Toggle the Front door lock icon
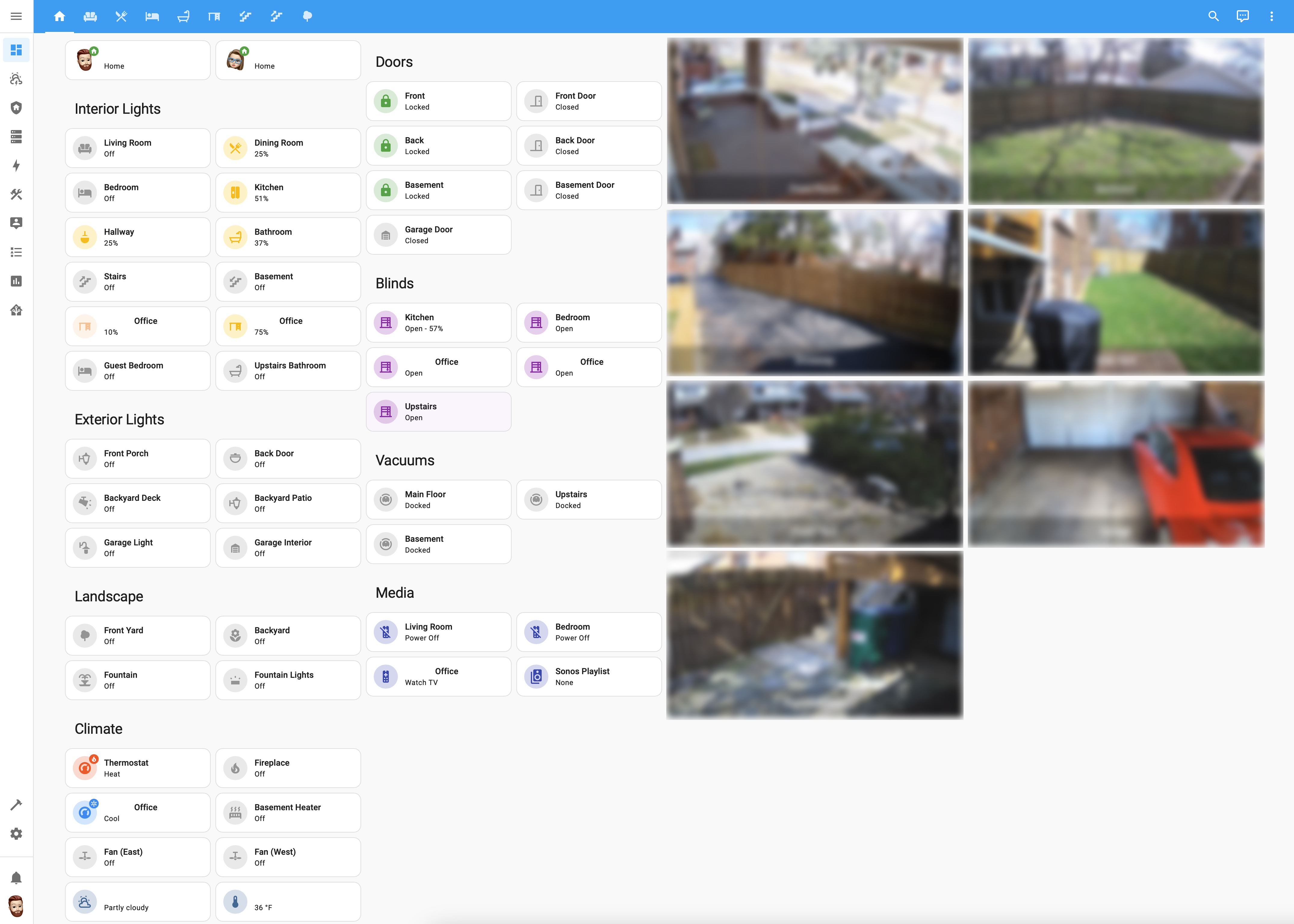This screenshot has width=1294, height=924. click(x=385, y=101)
